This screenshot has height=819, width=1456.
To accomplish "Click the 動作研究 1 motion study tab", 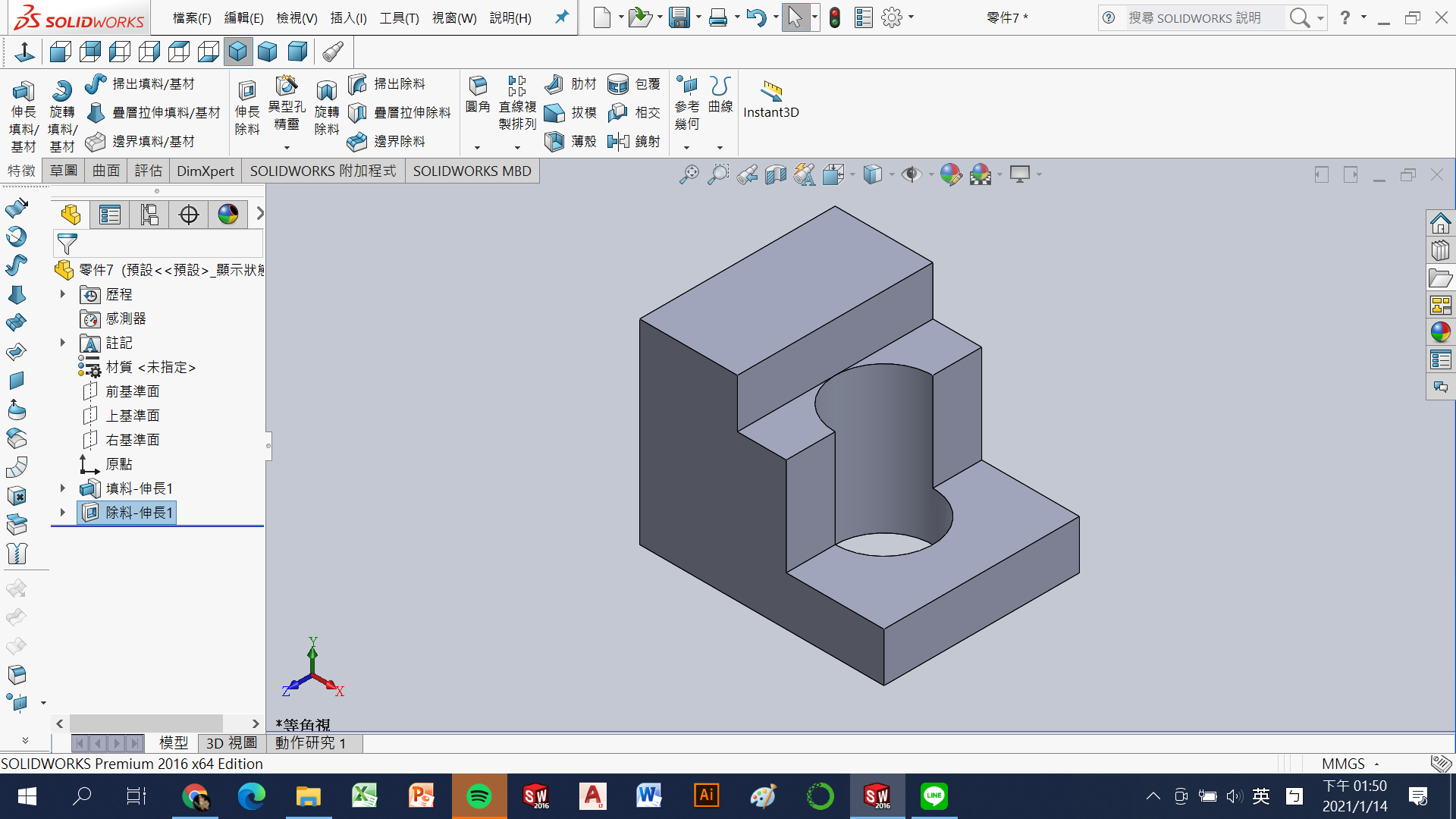I will point(310,743).
